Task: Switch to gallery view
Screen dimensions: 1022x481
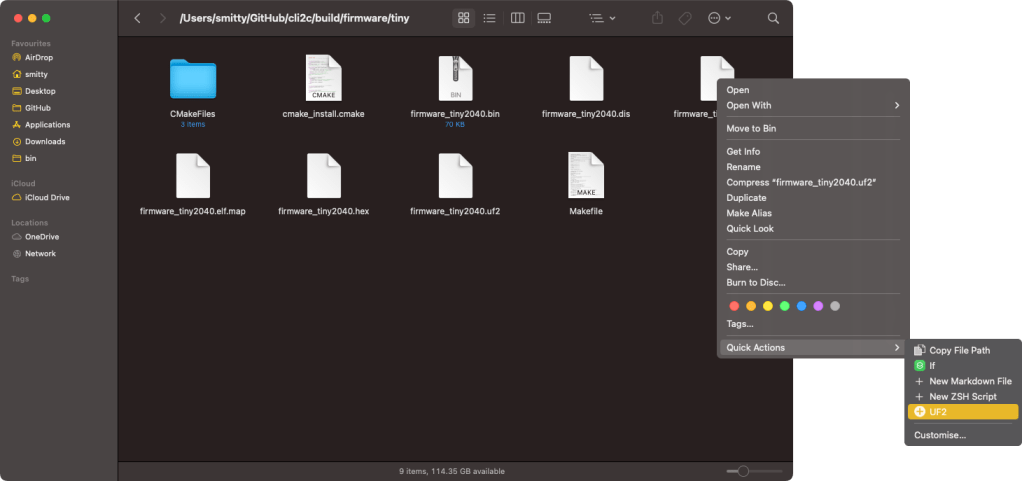Action: 544,18
